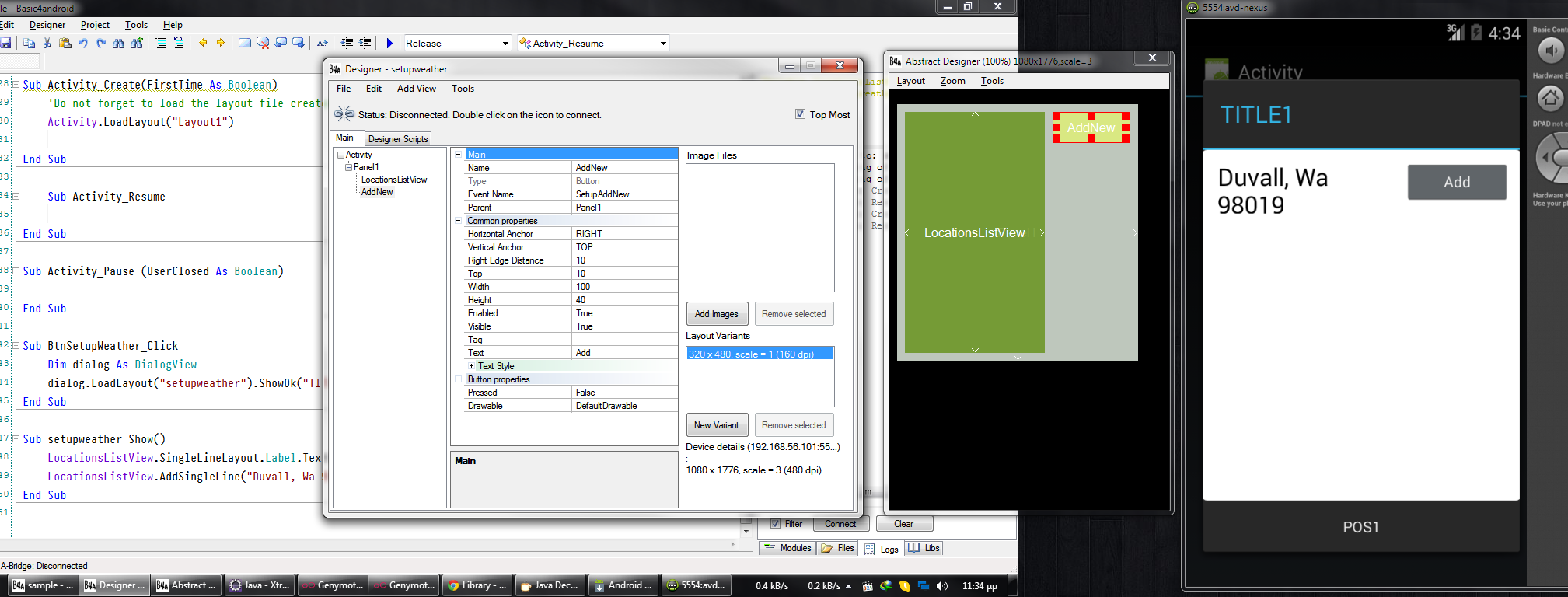Viewport: 1568px width, 597px height.
Task: Collapse Sub Activity_Create code block
Action: (x=16, y=85)
